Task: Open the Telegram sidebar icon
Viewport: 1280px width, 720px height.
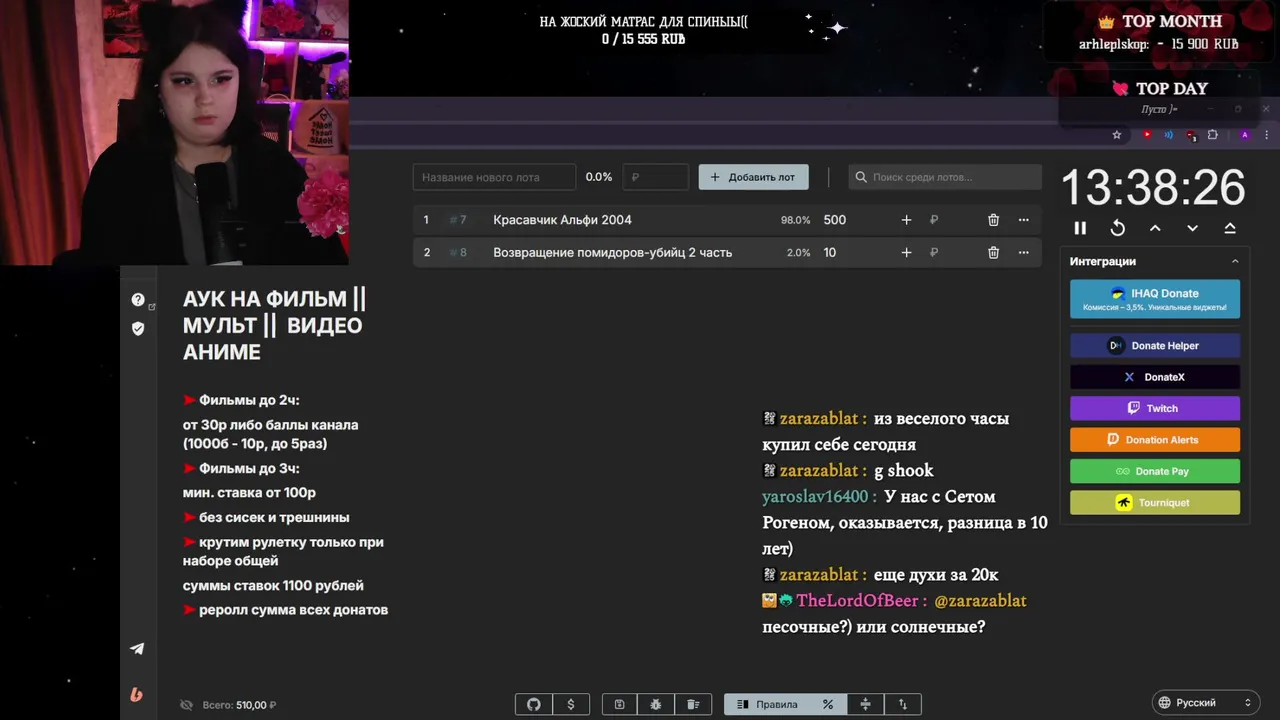Action: [137, 648]
